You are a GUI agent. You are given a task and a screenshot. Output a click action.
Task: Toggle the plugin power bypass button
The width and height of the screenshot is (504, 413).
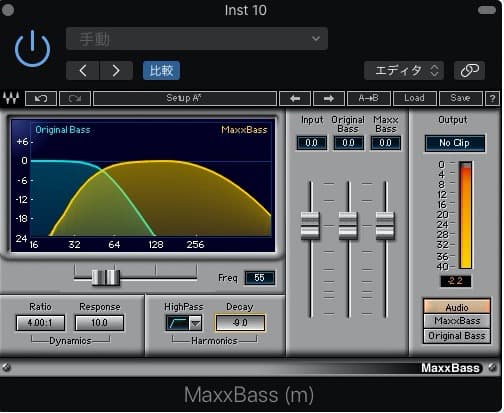(32, 48)
